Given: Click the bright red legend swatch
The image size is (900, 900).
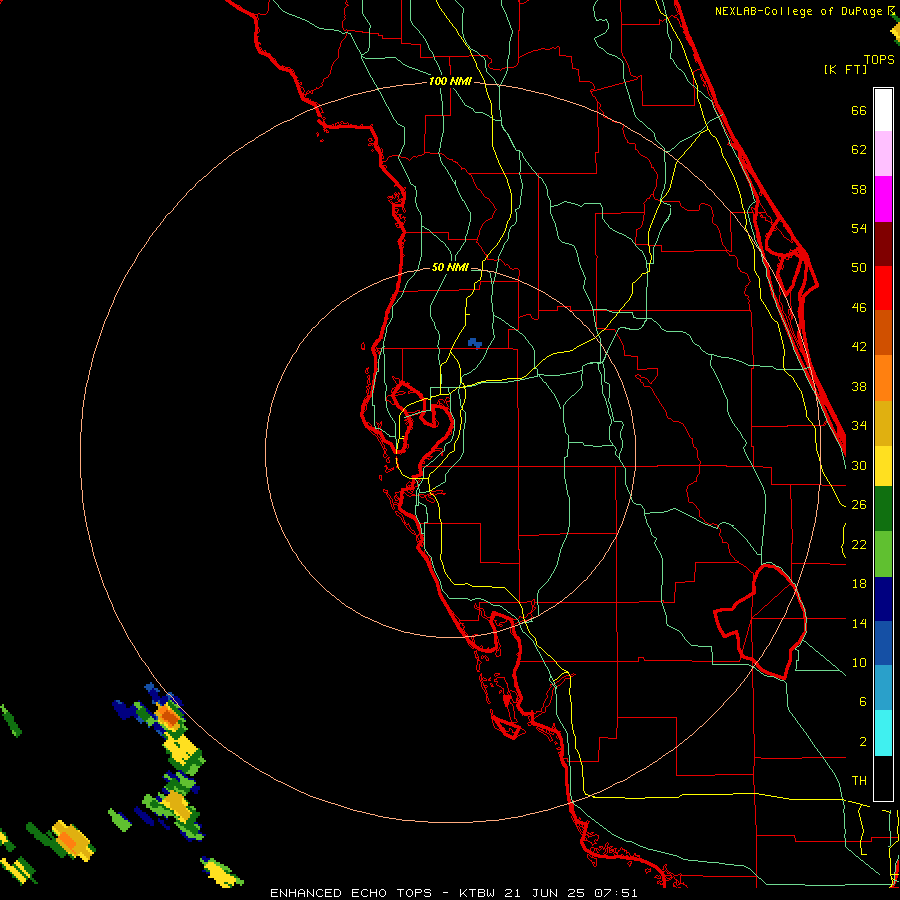Looking at the screenshot, I should tap(883, 288).
